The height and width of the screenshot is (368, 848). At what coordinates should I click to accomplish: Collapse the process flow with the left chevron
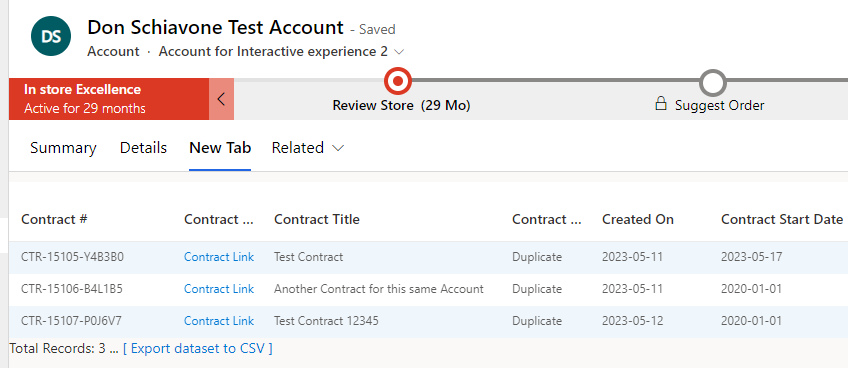pyautogui.click(x=221, y=99)
